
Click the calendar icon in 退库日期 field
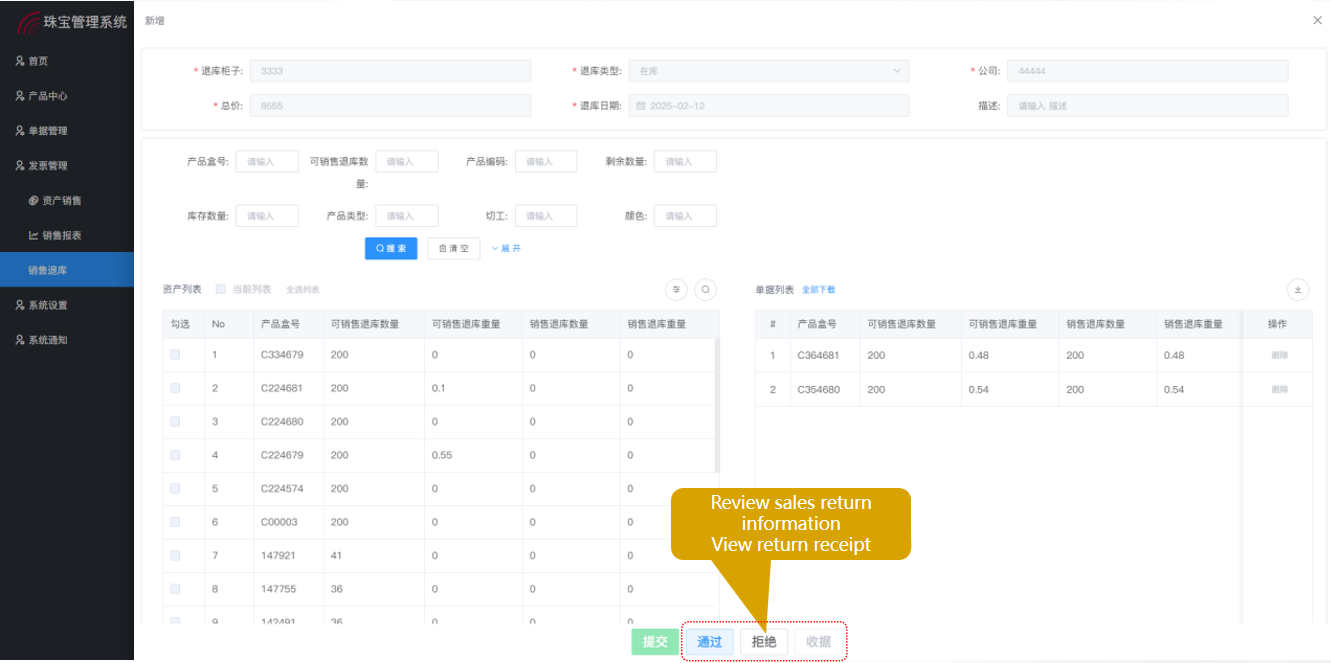pos(641,106)
